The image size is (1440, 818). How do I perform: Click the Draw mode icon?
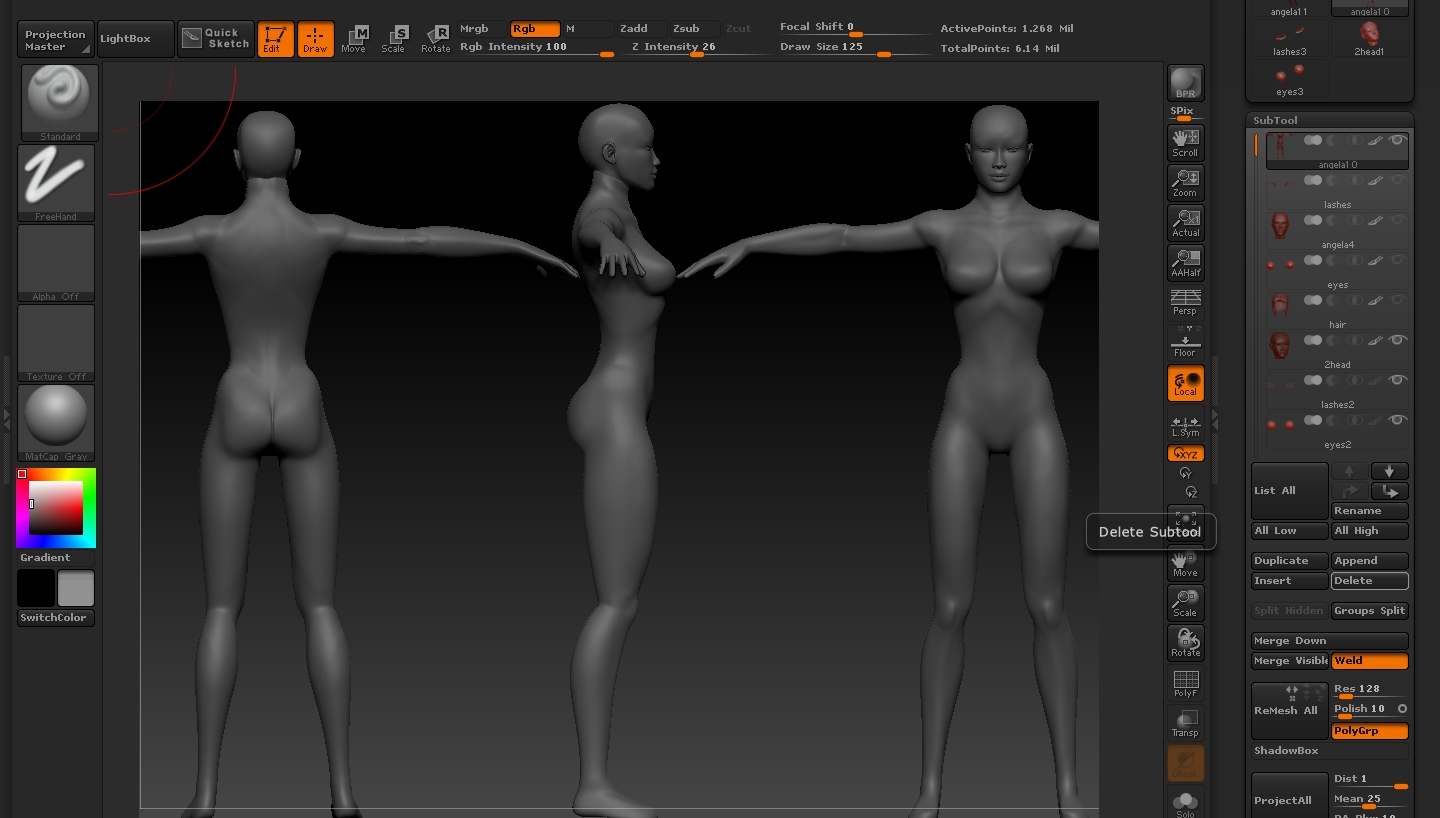[x=315, y=39]
